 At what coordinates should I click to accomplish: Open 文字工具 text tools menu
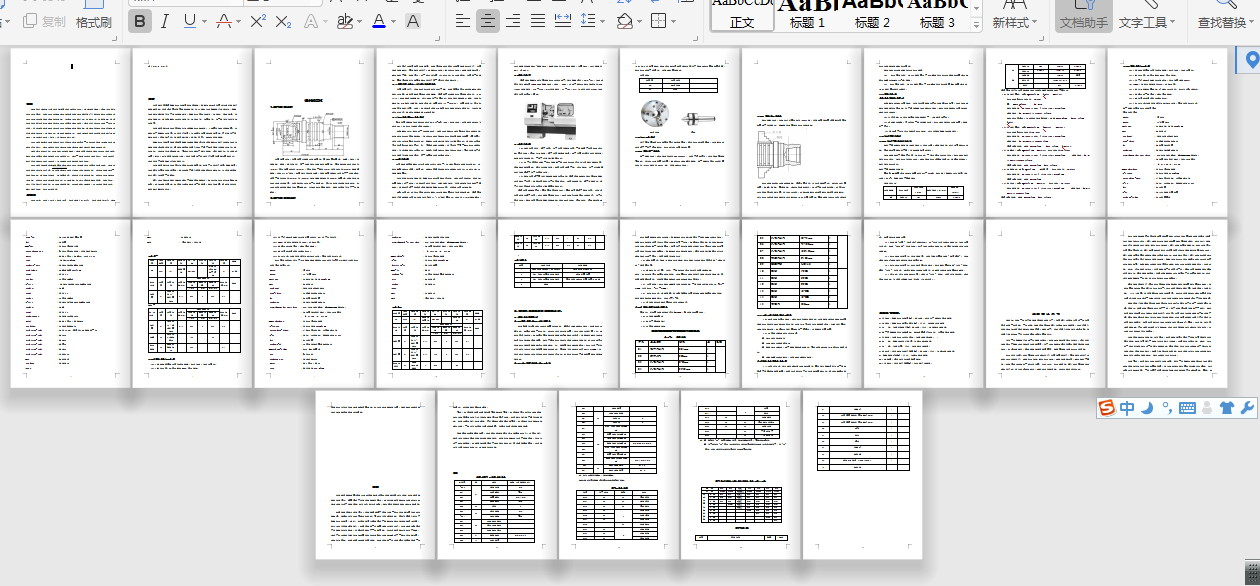(1147, 16)
